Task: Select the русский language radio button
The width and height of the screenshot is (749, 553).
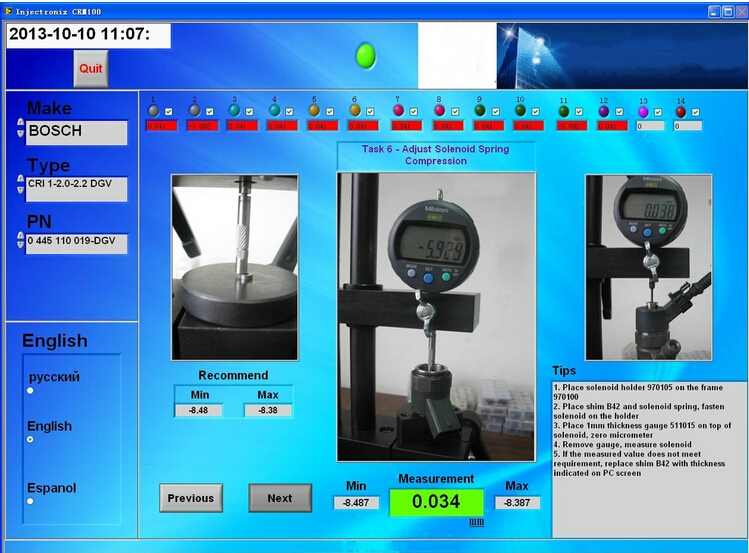Action: [x=30, y=391]
